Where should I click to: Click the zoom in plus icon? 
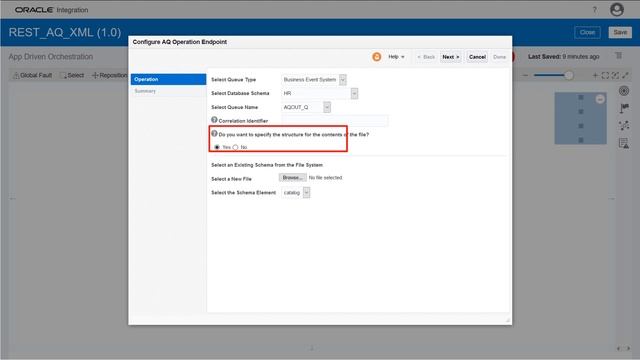point(595,75)
